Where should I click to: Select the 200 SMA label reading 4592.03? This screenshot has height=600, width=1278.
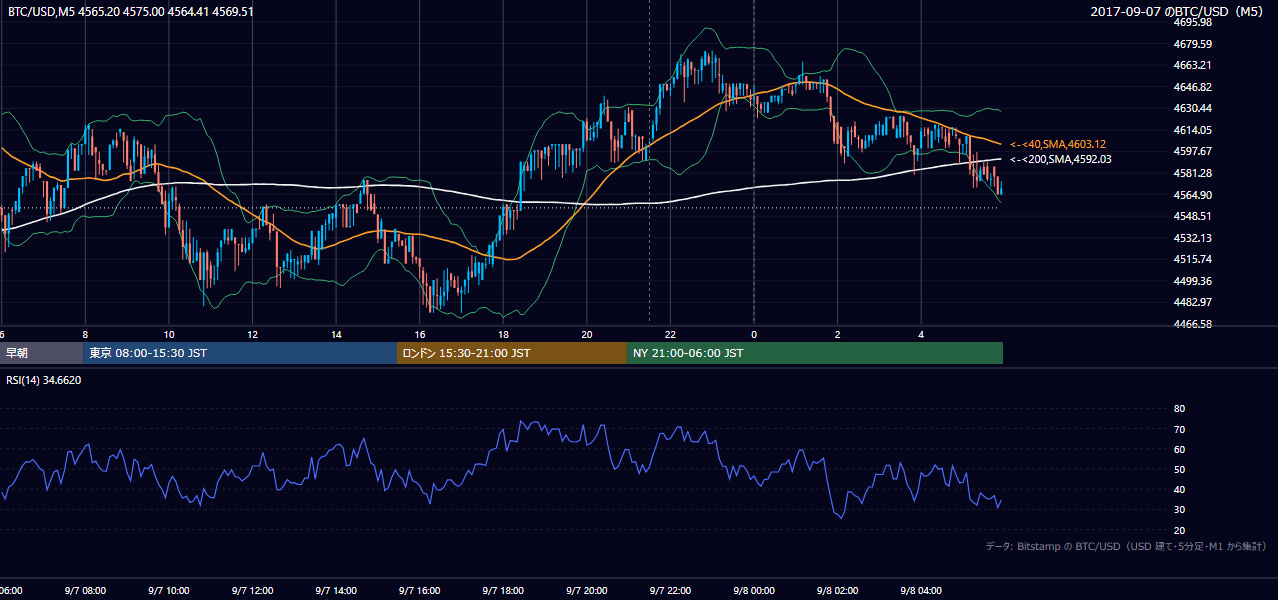(1061, 159)
